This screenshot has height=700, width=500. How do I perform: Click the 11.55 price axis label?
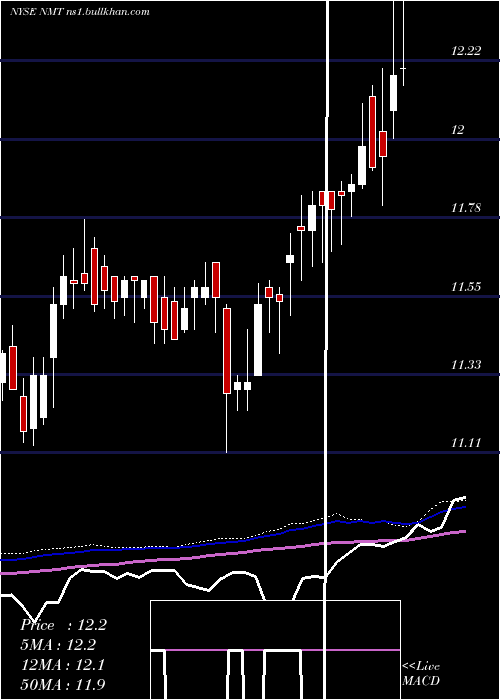coord(466,287)
